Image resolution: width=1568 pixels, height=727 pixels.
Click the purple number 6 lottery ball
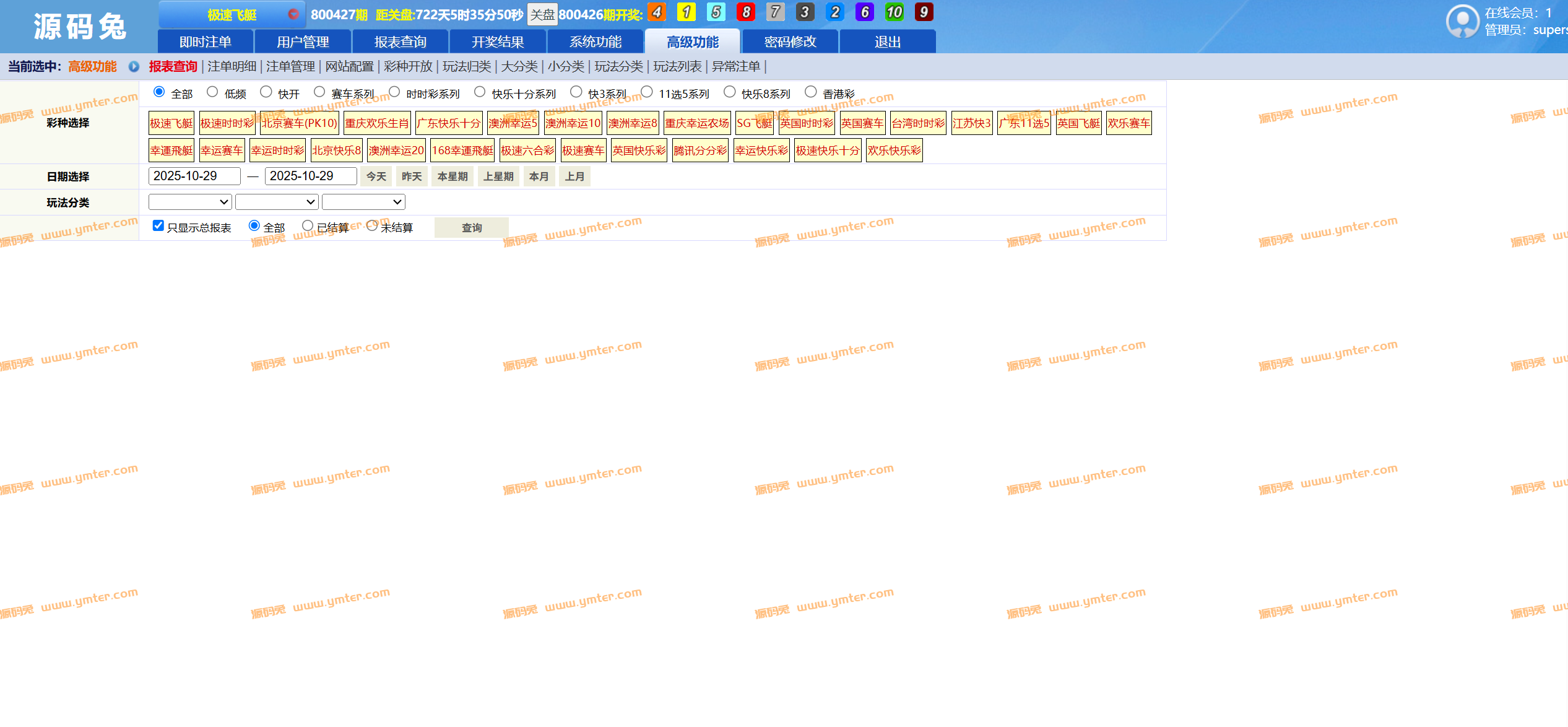864,12
